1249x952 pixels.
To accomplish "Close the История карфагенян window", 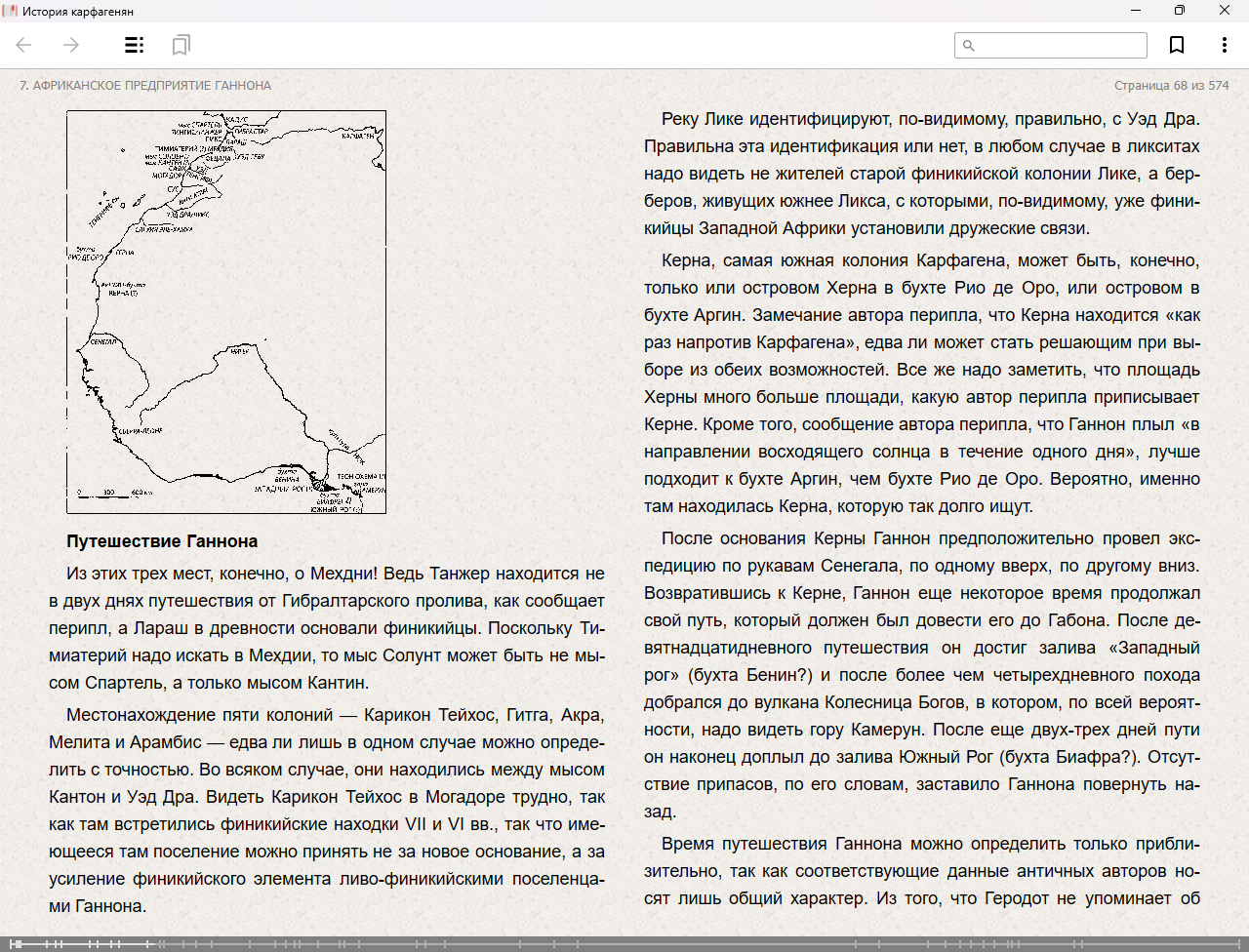I will pyautogui.click(x=1225, y=11).
